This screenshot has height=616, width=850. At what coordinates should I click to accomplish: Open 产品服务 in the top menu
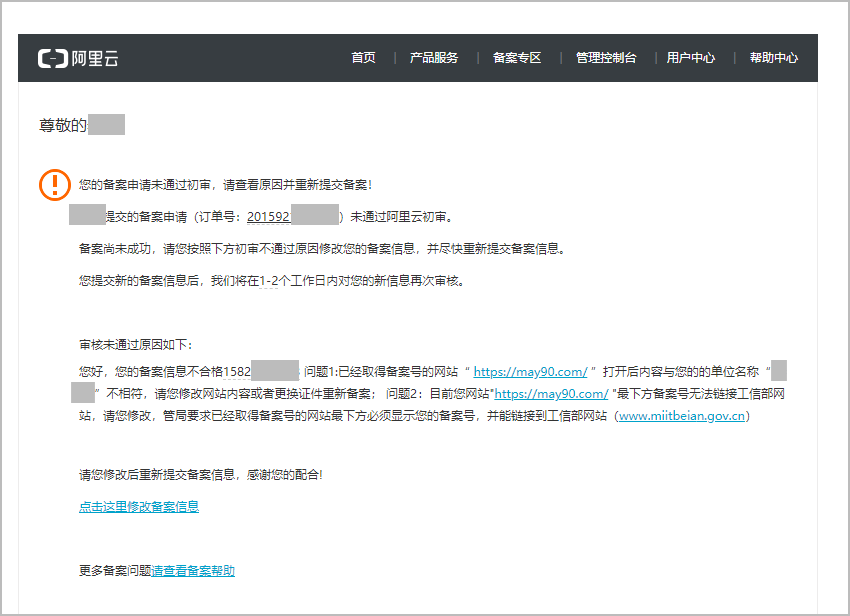pos(433,57)
